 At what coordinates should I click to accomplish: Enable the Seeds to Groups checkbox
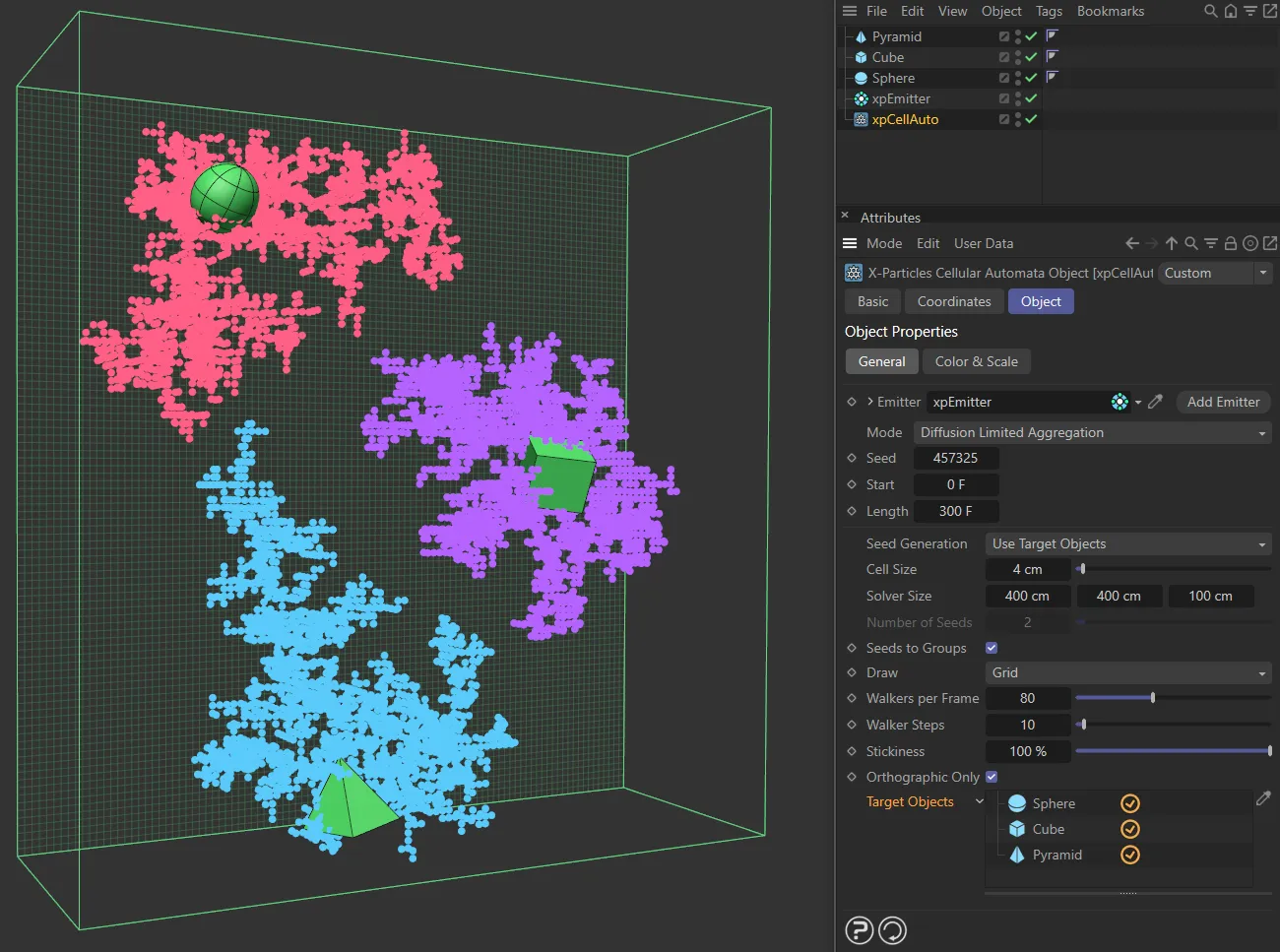coord(991,648)
